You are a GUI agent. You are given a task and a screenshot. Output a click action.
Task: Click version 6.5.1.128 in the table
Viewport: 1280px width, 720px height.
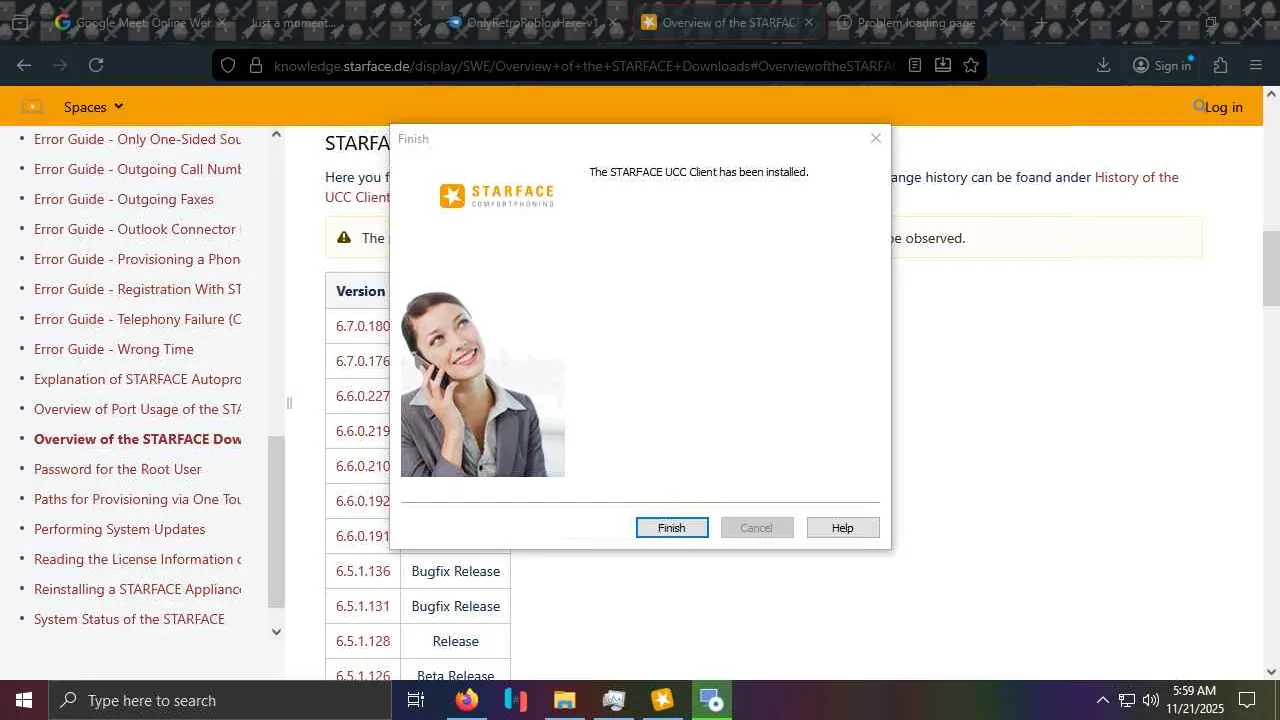point(363,641)
